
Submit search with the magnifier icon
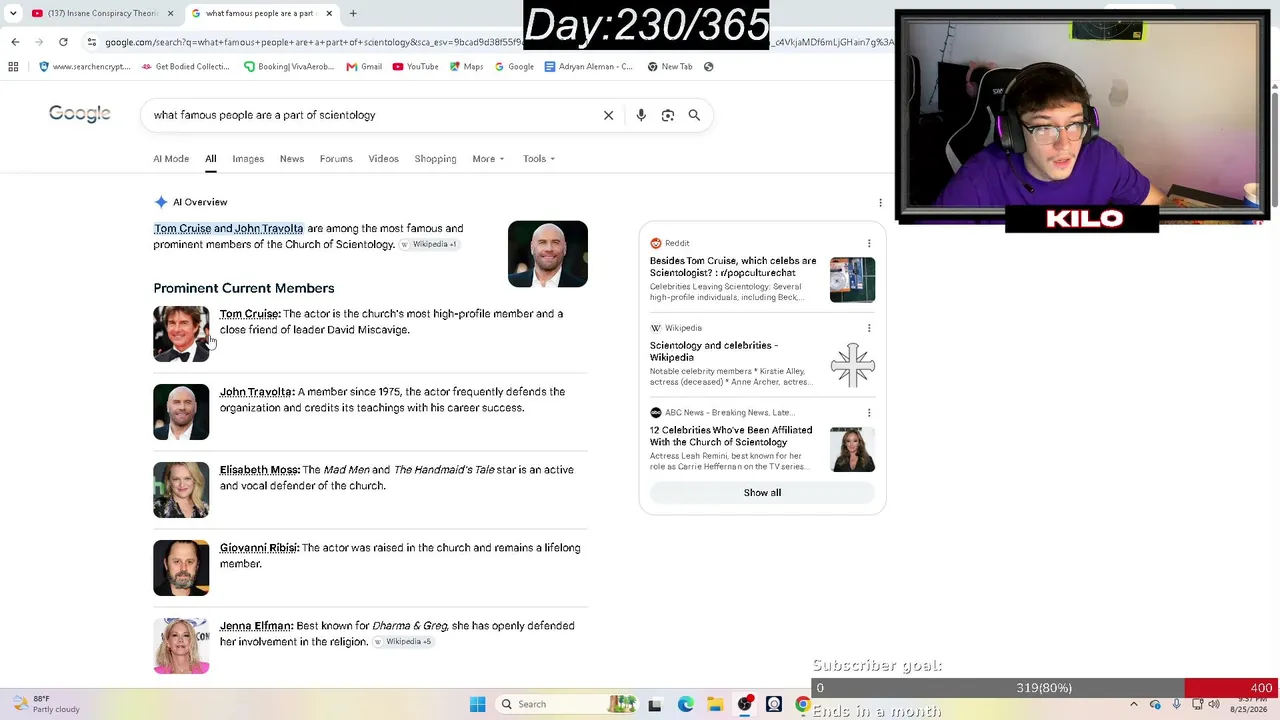tap(694, 115)
